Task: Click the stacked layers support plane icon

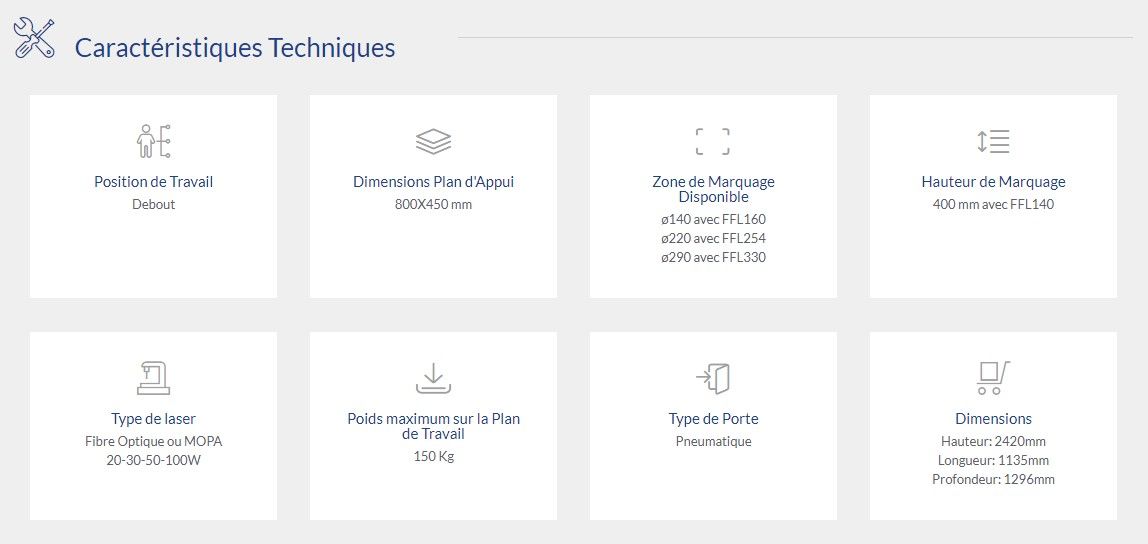Action: click(x=433, y=142)
